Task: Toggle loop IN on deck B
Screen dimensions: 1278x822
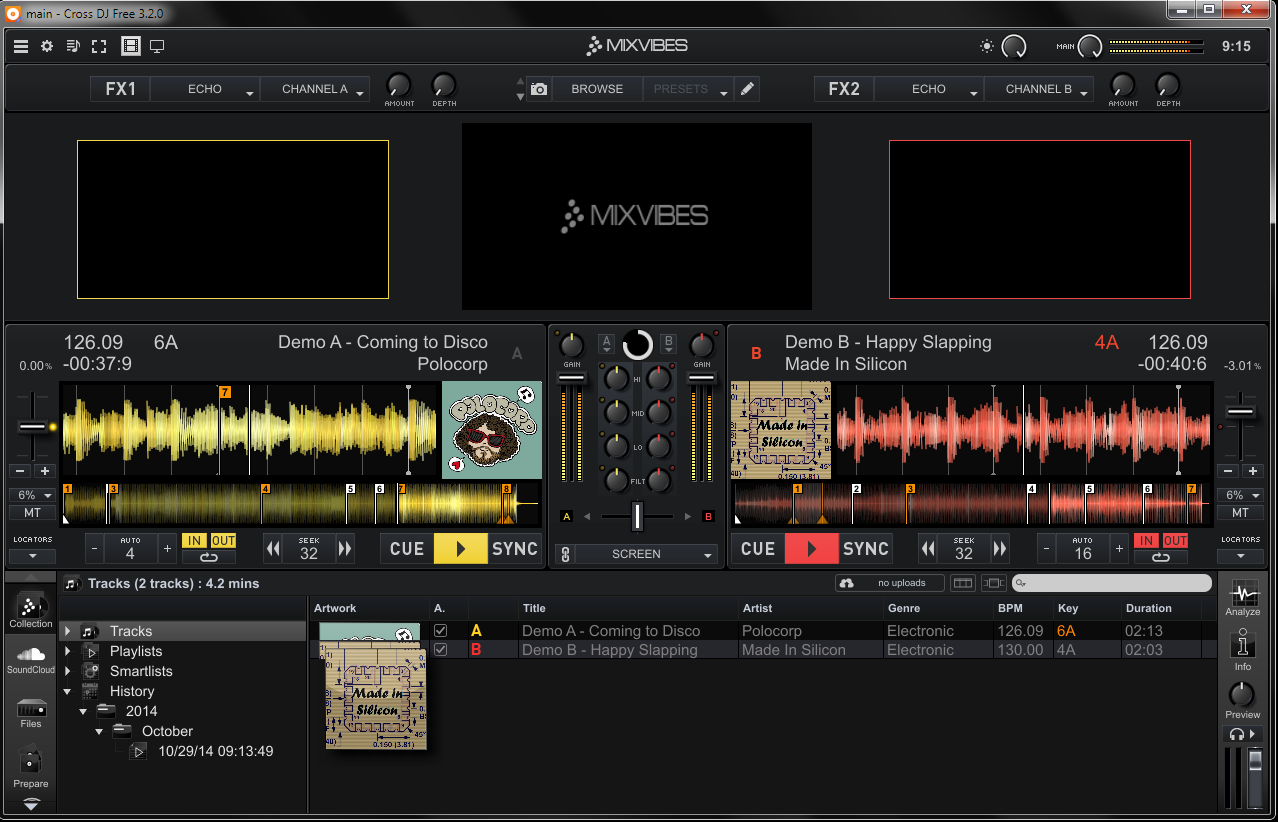Action: coord(1147,541)
